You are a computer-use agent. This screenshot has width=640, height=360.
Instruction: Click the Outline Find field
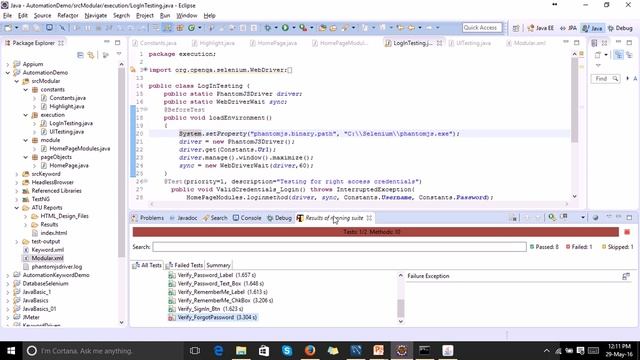point(605,78)
